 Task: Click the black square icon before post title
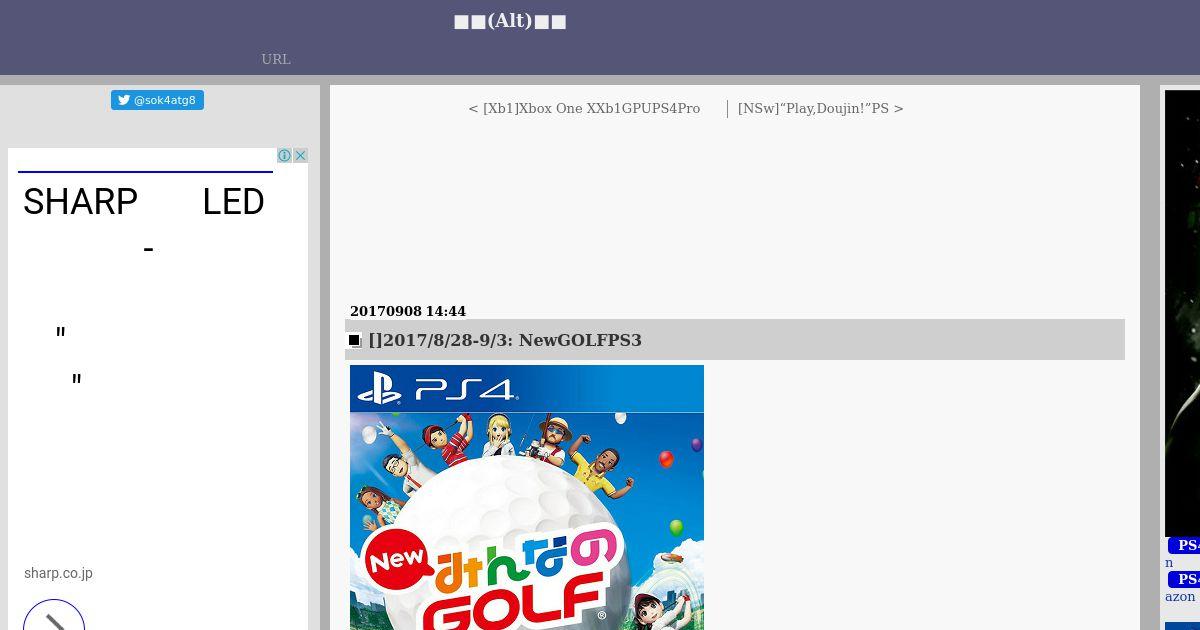[354, 340]
